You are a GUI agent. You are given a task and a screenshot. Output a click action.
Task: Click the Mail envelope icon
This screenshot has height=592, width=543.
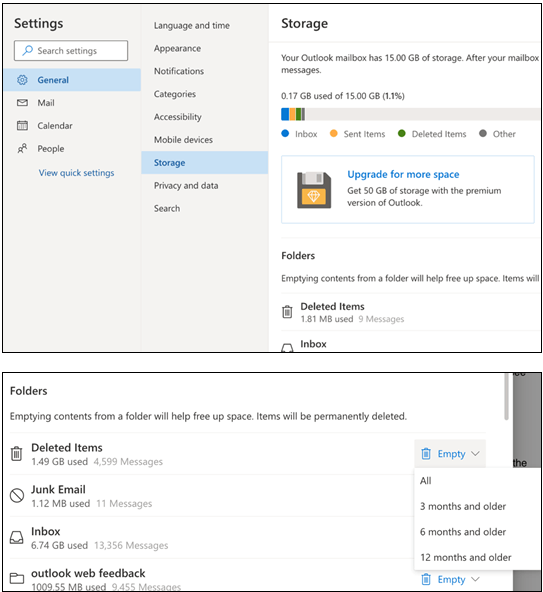pyautogui.click(x=22, y=103)
